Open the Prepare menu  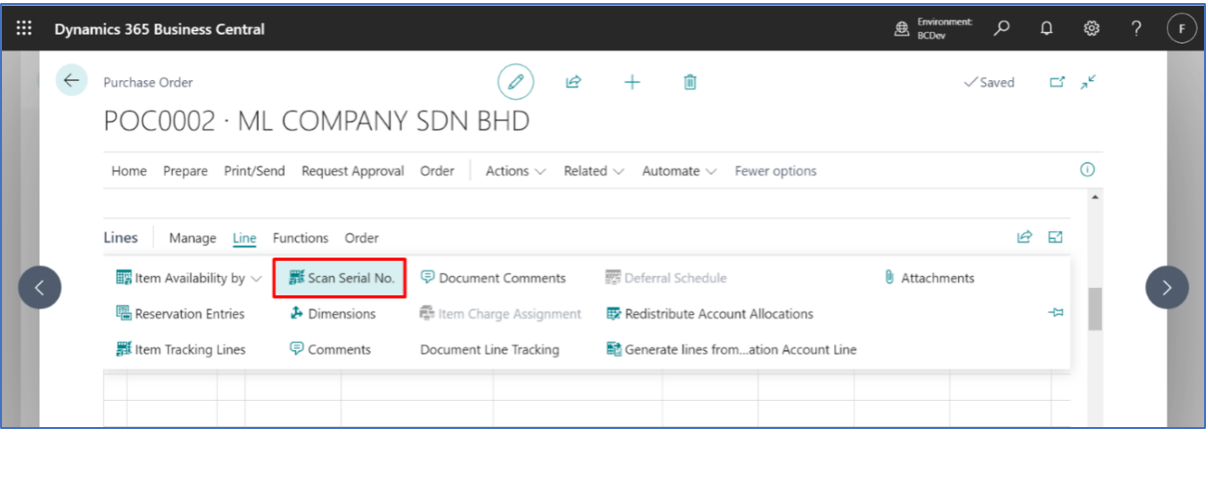coord(185,171)
